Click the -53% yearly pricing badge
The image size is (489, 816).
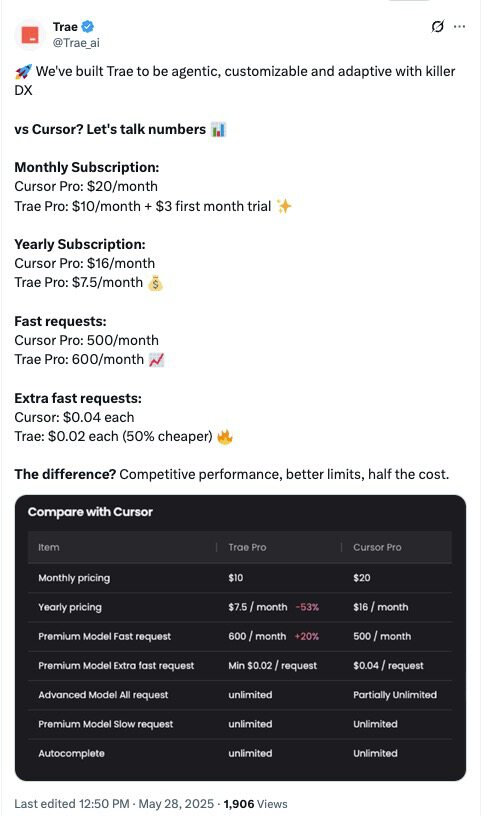[307, 607]
